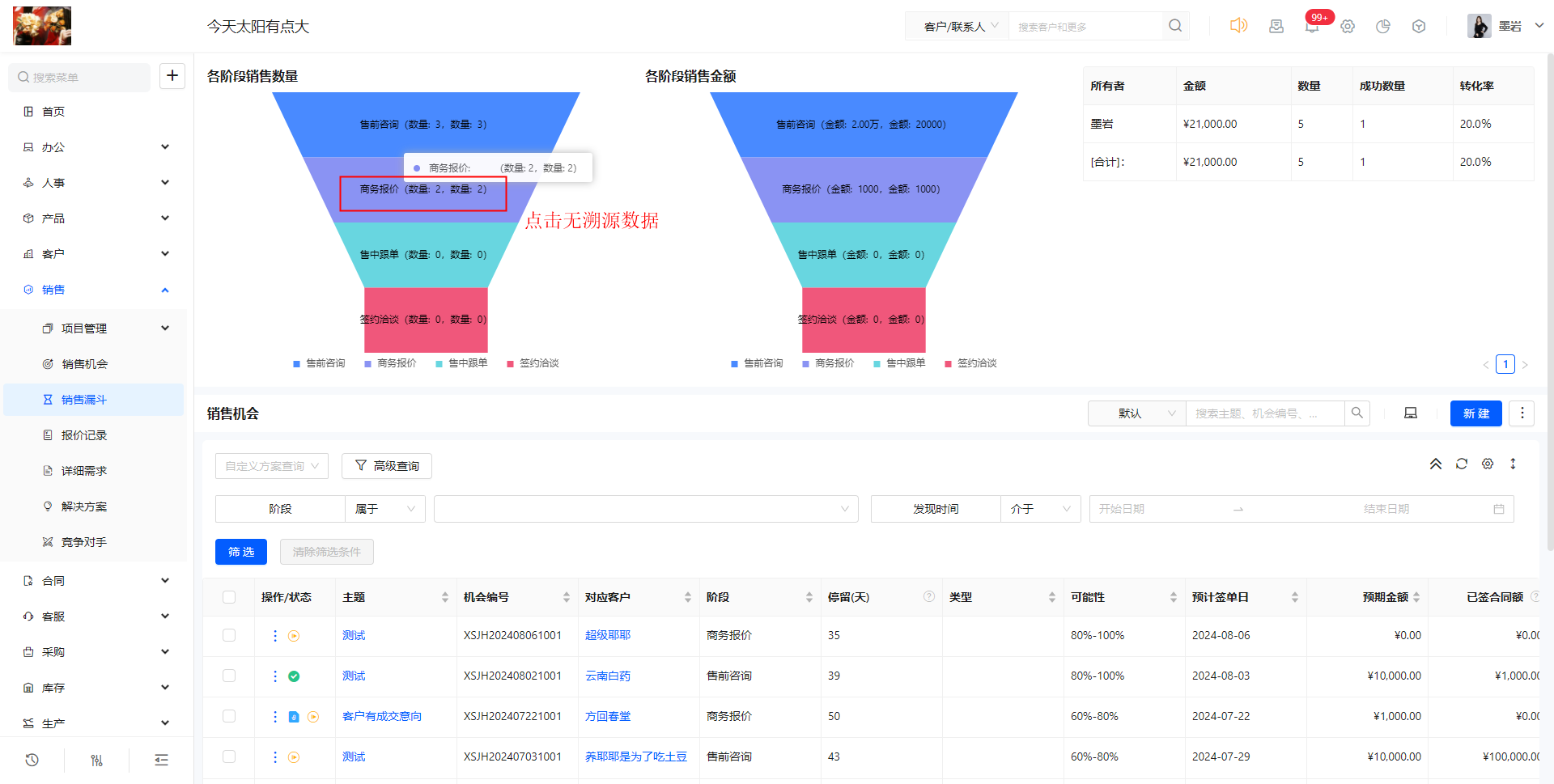Click the cube icon in top header

click(1419, 27)
